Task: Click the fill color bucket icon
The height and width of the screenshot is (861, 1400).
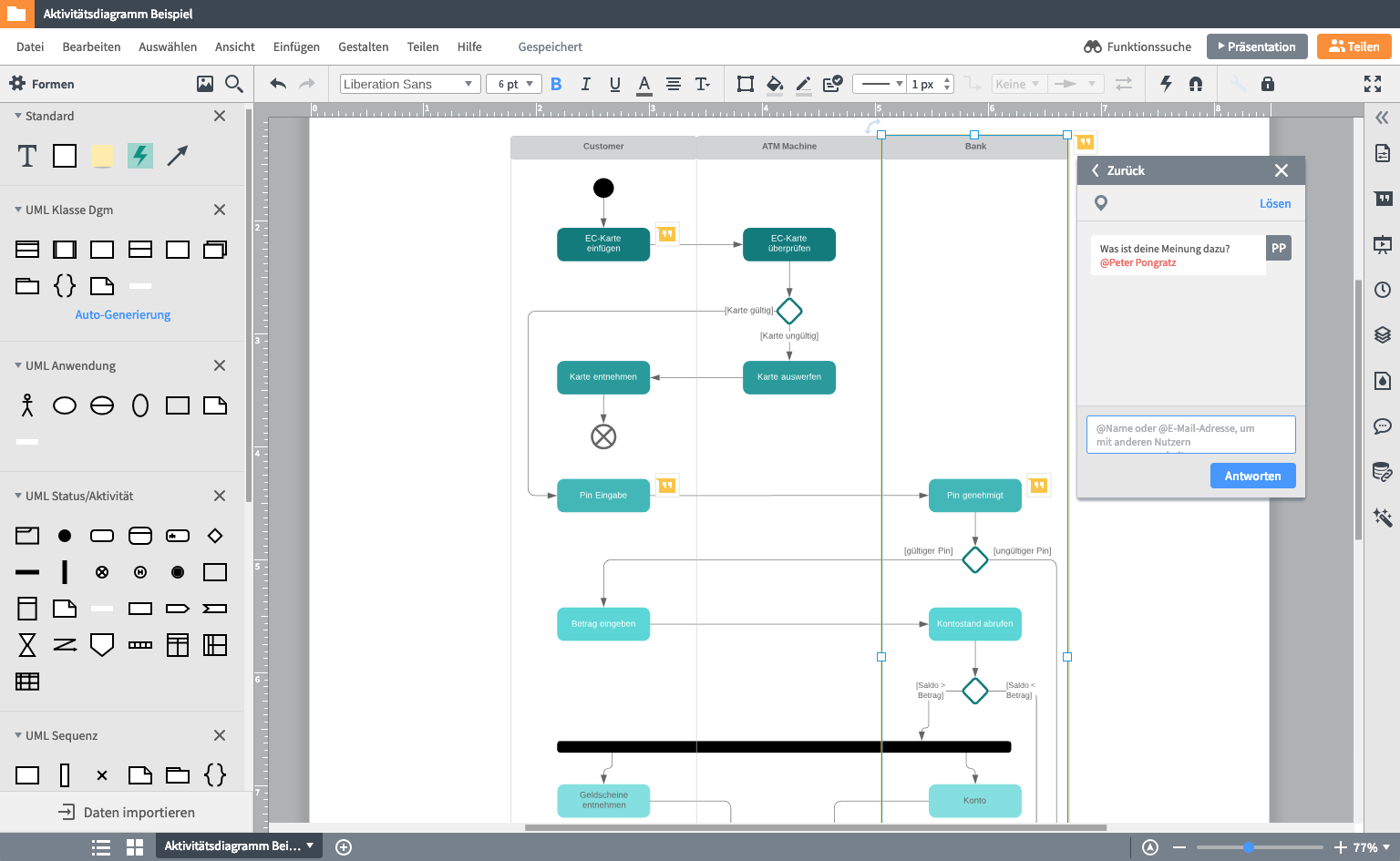Action: pyautogui.click(x=774, y=84)
